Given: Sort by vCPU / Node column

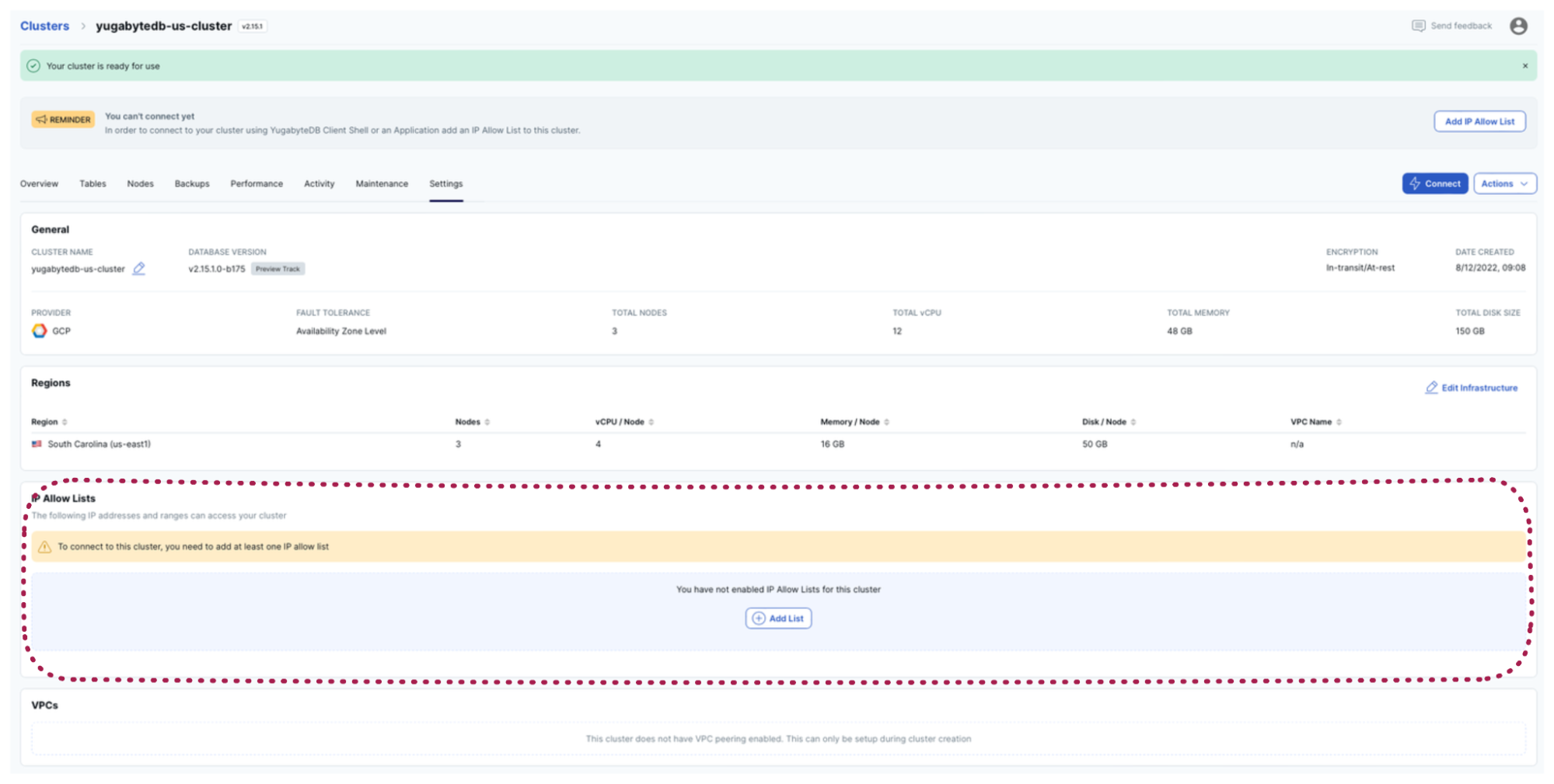Looking at the screenshot, I should pyautogui.click(x=651, y=422).
